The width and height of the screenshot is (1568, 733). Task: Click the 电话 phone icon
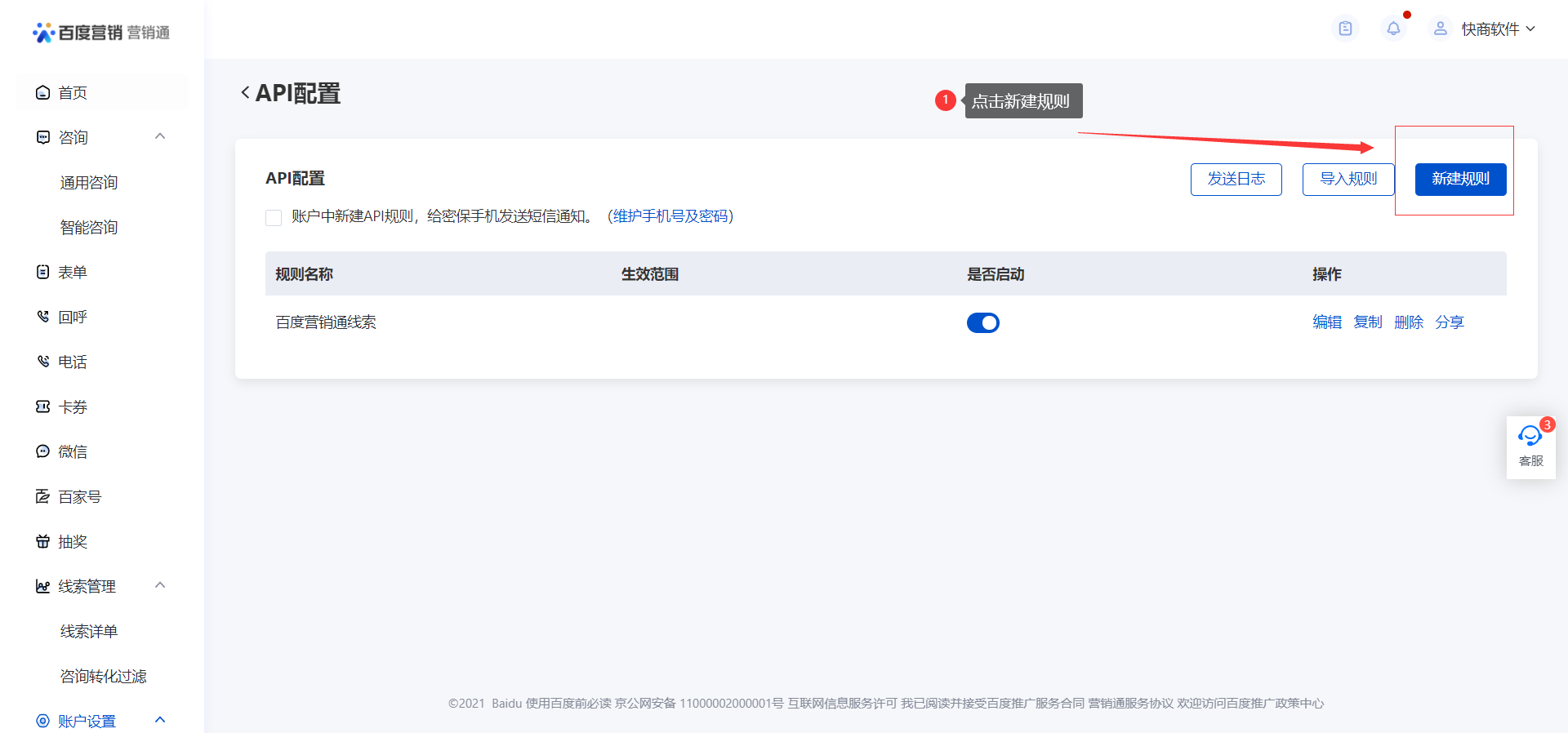[42, 362]
